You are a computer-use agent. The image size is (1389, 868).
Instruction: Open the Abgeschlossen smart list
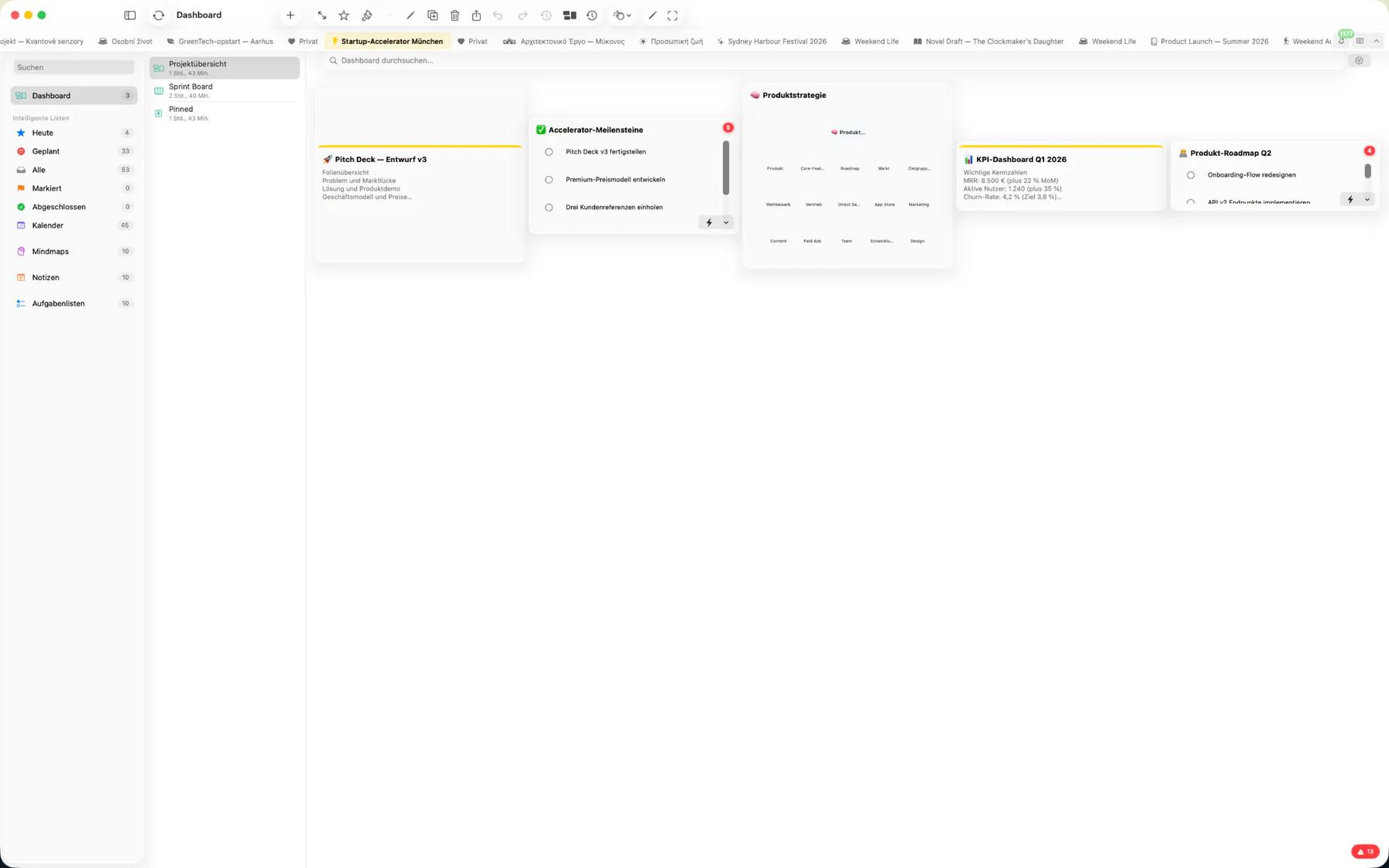click(74, 207)
